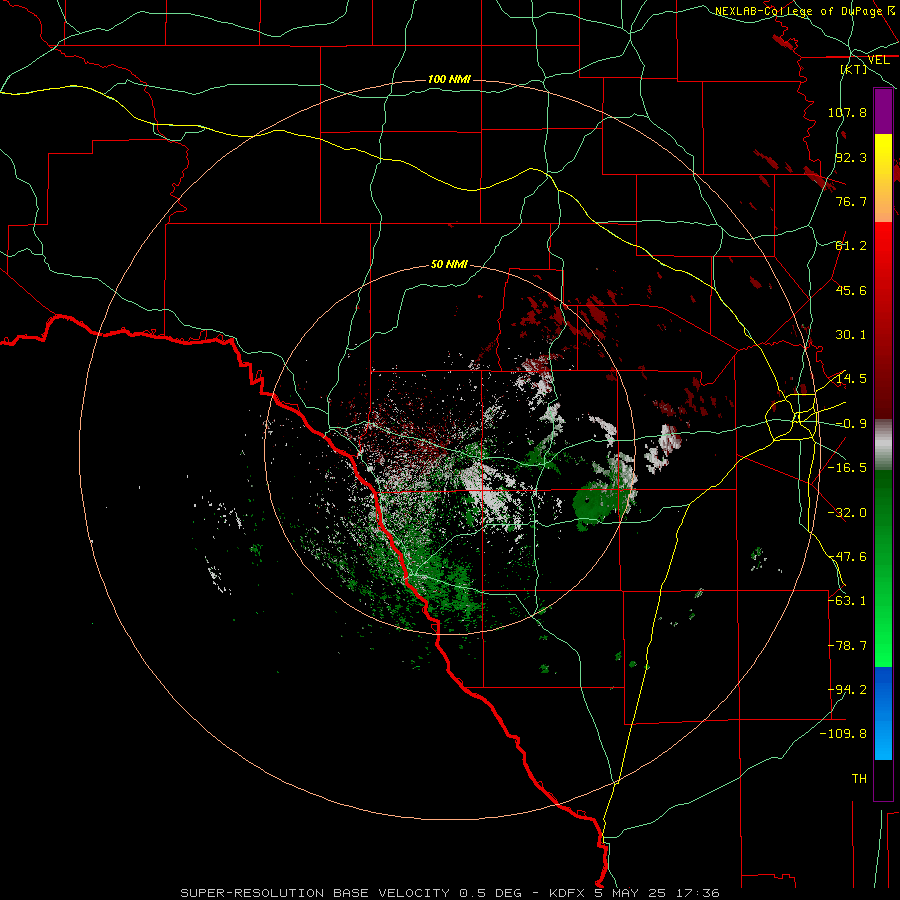The height and width of the screenshot is (900, 900).
Task: Click the -32.0 velocity scale value
Action: pyautogui.click(x=847, y=513)
